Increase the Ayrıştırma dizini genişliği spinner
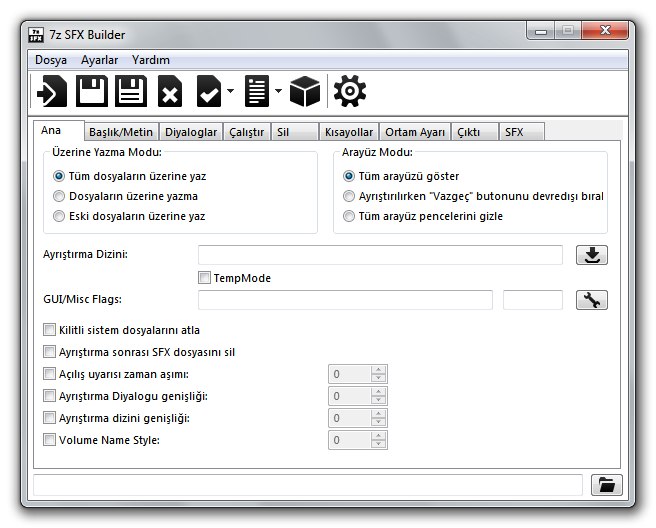Screen dimensions: 656x528 pyautogui.click(x=378, y=414)
